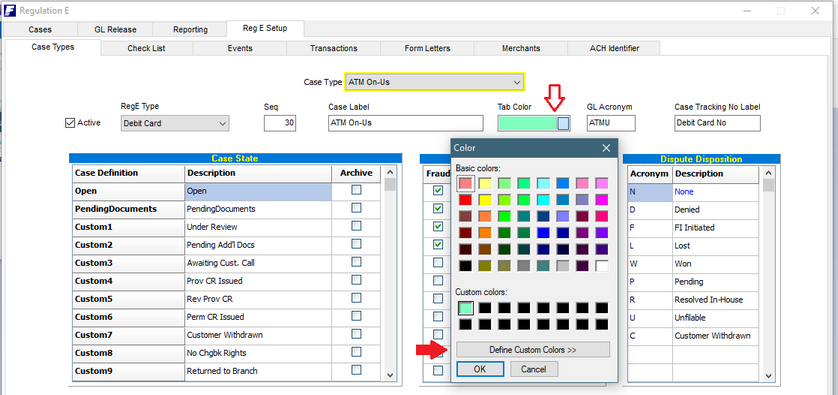Check Archive for the PendingDocuments row
Viewport: 838px width, 395px height.
tap(356, 208)
